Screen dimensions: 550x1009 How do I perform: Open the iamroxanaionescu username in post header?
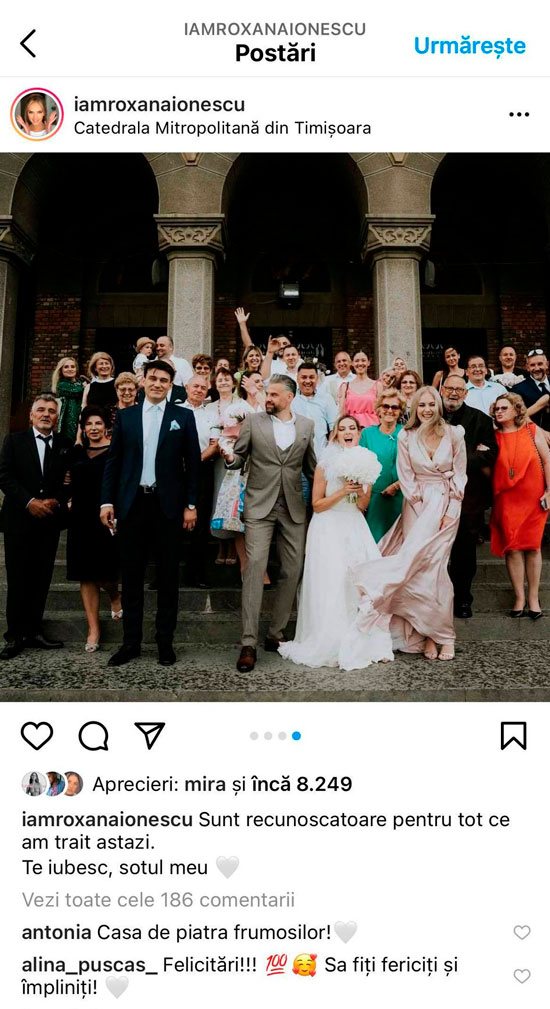[x=159, y=104]
